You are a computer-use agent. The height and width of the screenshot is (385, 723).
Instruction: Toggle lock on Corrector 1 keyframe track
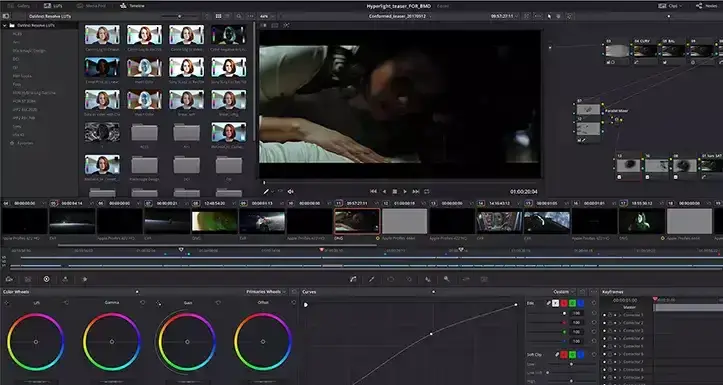click(x=610, y=315)
